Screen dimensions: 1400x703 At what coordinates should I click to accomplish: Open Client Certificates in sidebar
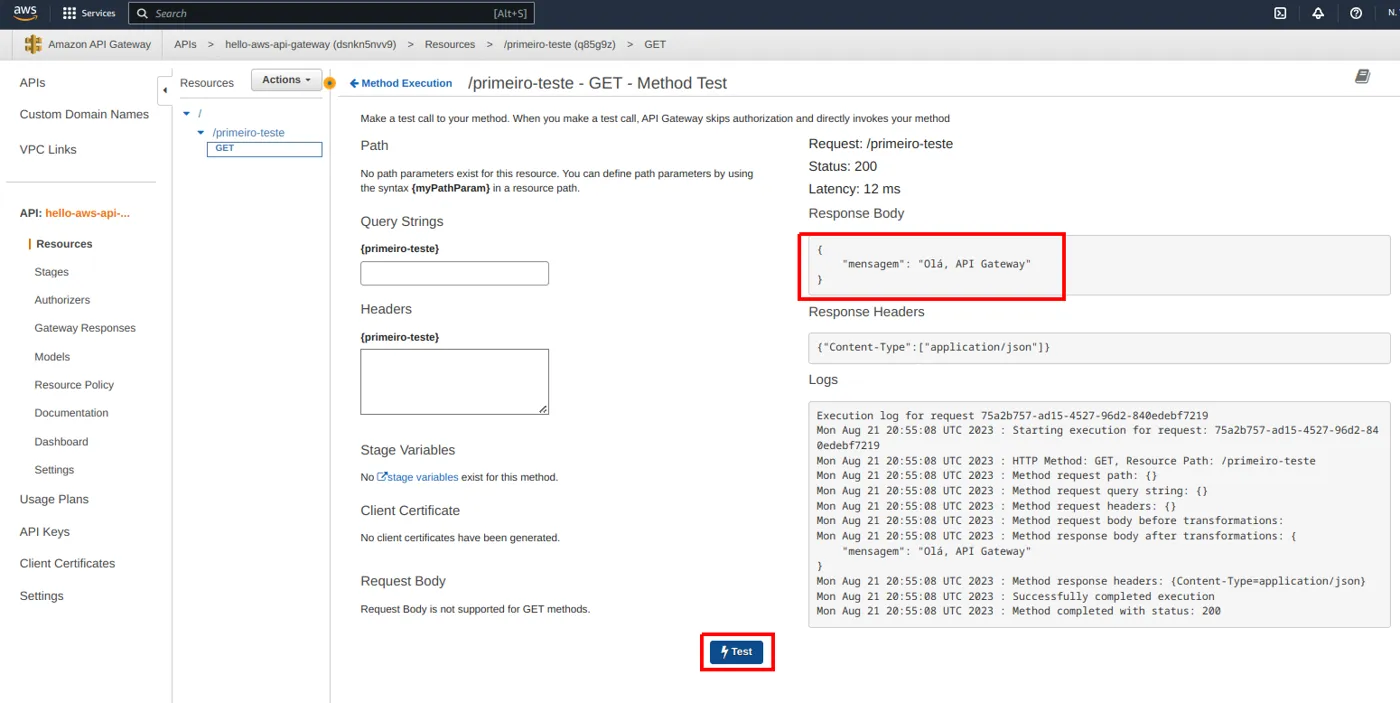67,563
